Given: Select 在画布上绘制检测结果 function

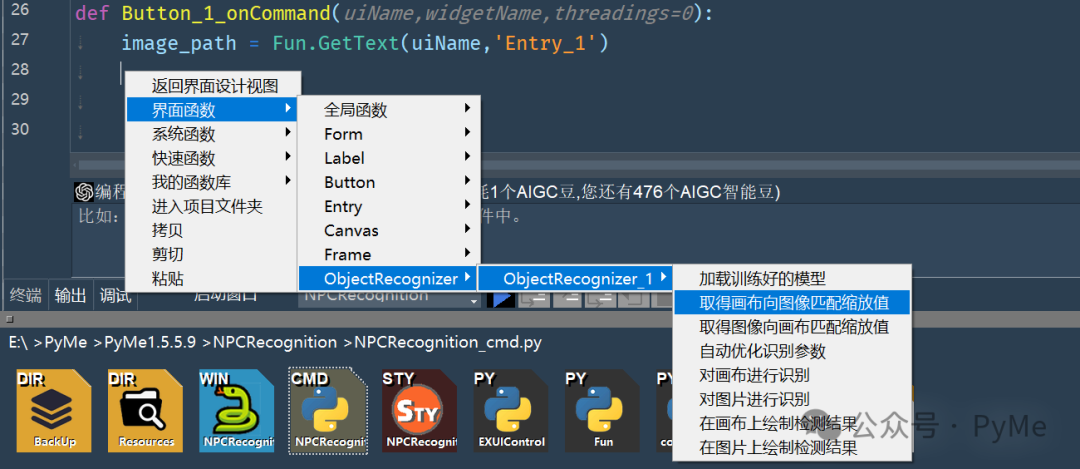Looking at the screenshot, I should (x=792, y=424).
